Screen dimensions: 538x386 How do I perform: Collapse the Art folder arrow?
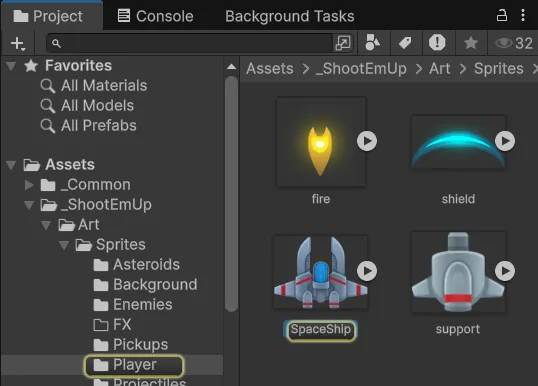pos(46,225)
